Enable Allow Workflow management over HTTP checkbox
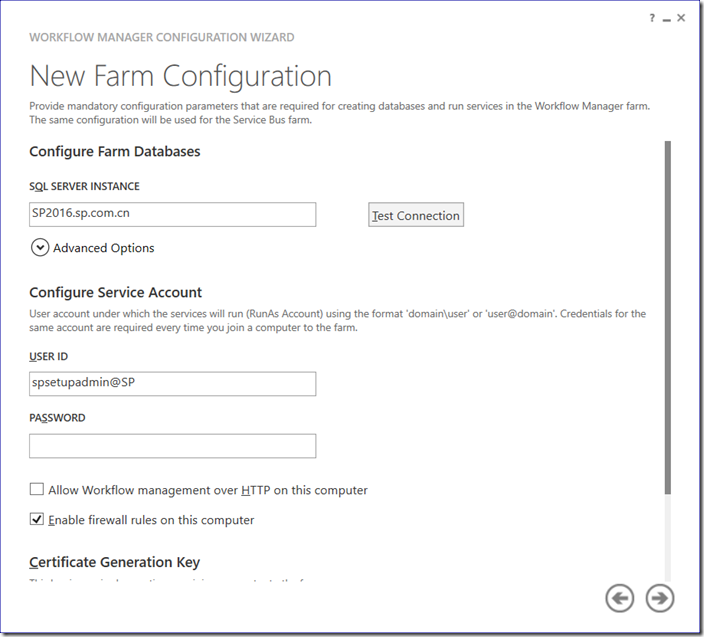Viewport: 704px width, 637px height. point(37,489)
